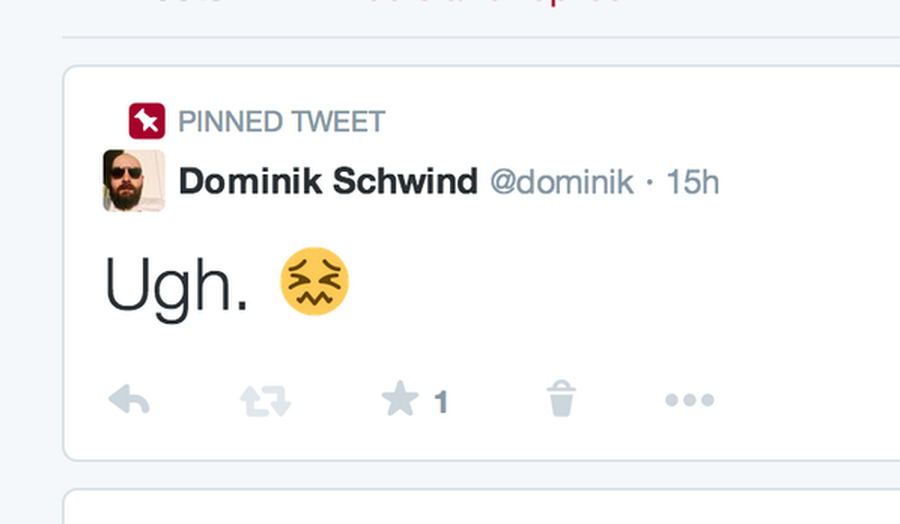Open the tweet permalink via 15h timestamp

point(692,182)
